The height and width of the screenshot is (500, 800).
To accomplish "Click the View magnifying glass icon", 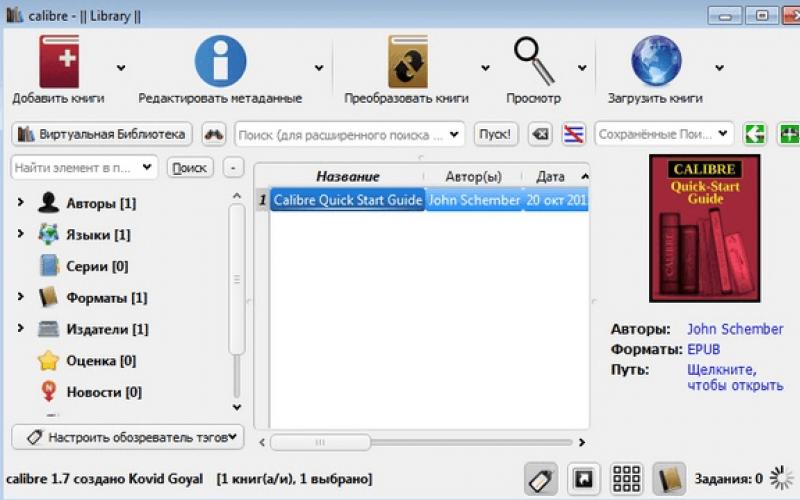I will coord(533,61).
